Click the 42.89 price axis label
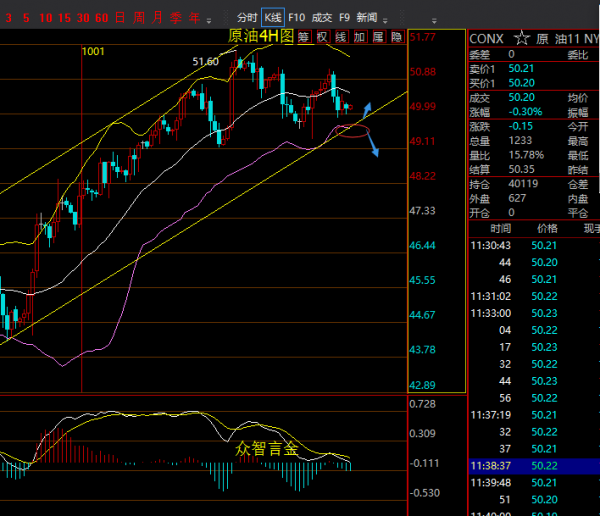Image resolution: width=600 pixels, height=516 pixels. [x=422, y=385]
